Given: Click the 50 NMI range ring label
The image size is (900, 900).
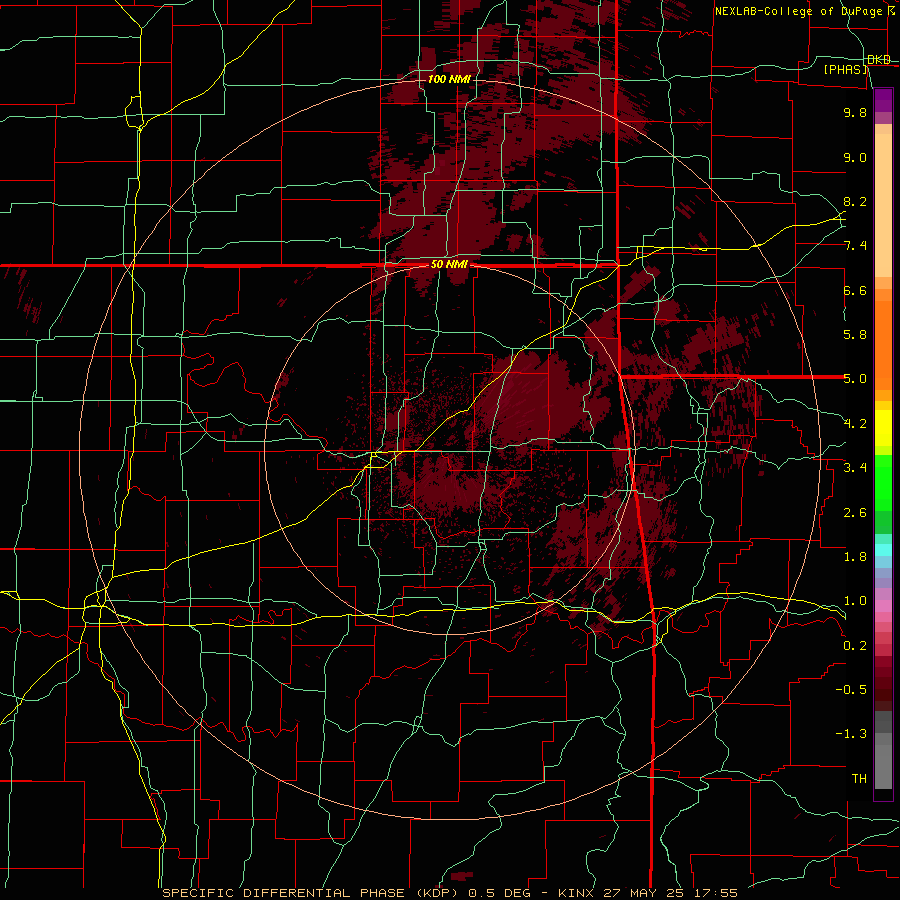Looking at the screenshot, I should tap(449, 265).
